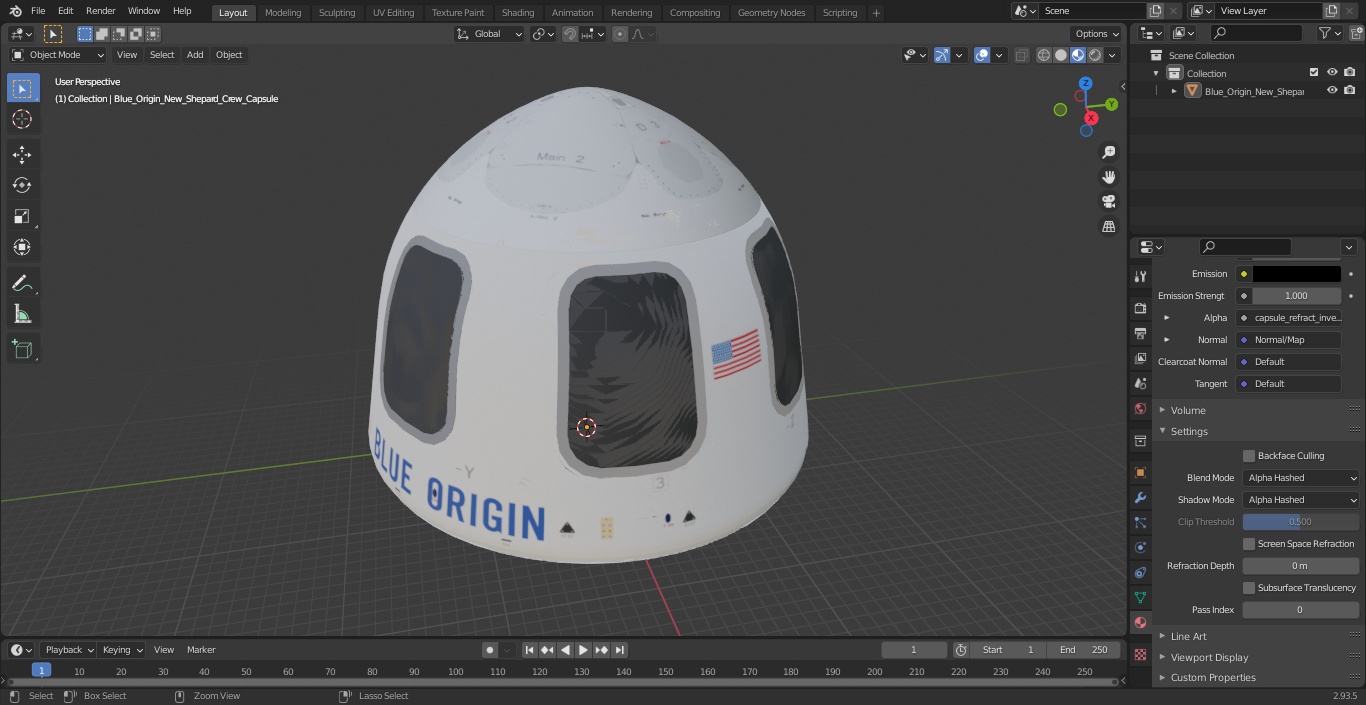
Task: Open the Material properties tab
Action: (x=1140, y=622)
